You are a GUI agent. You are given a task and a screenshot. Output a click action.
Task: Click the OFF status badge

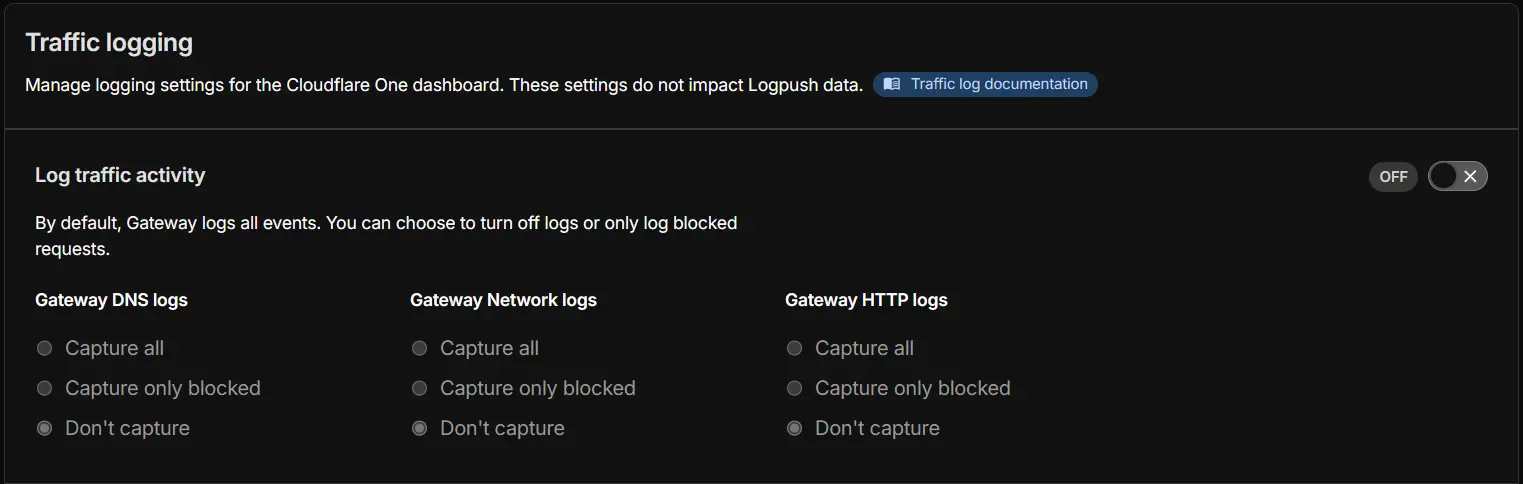point(1393,177)
